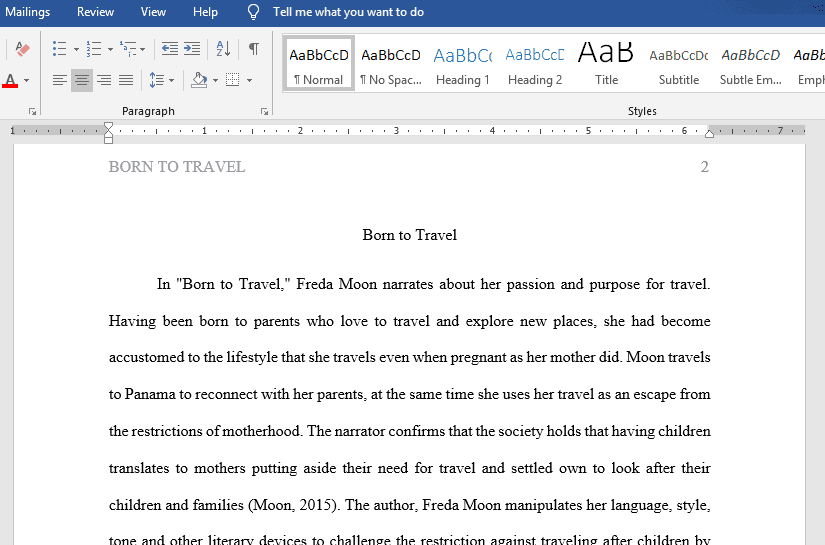Click the centered title Born to Travel
The image size is (825, 545).
(x=409, y=235)
